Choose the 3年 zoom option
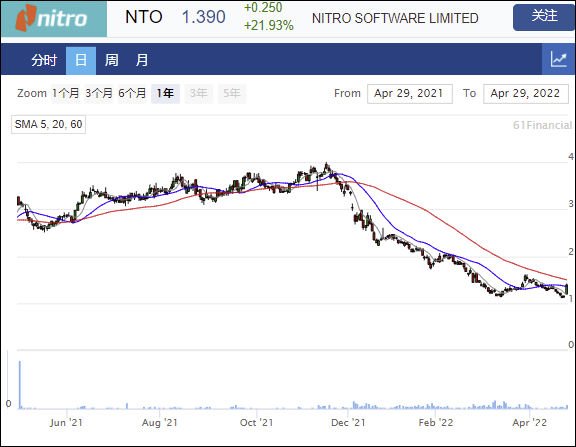Viewport: 576px width, 447px height. [x=198, y=93]
